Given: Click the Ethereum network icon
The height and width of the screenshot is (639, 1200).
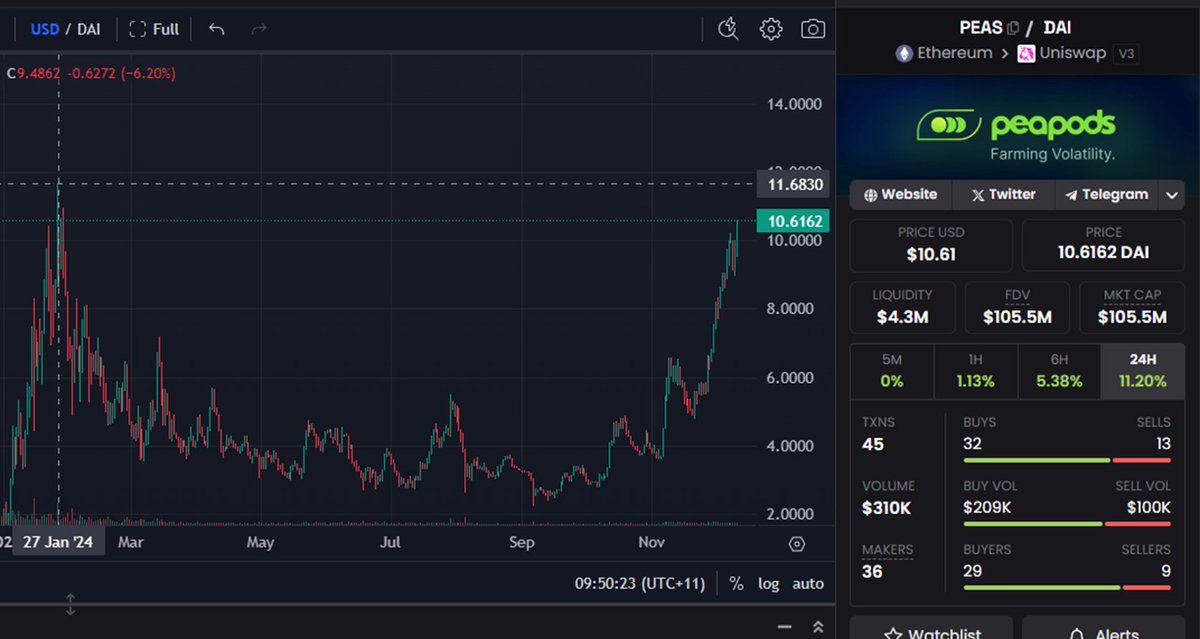Looking at the screenshot, I should click(x=905, y=53).
